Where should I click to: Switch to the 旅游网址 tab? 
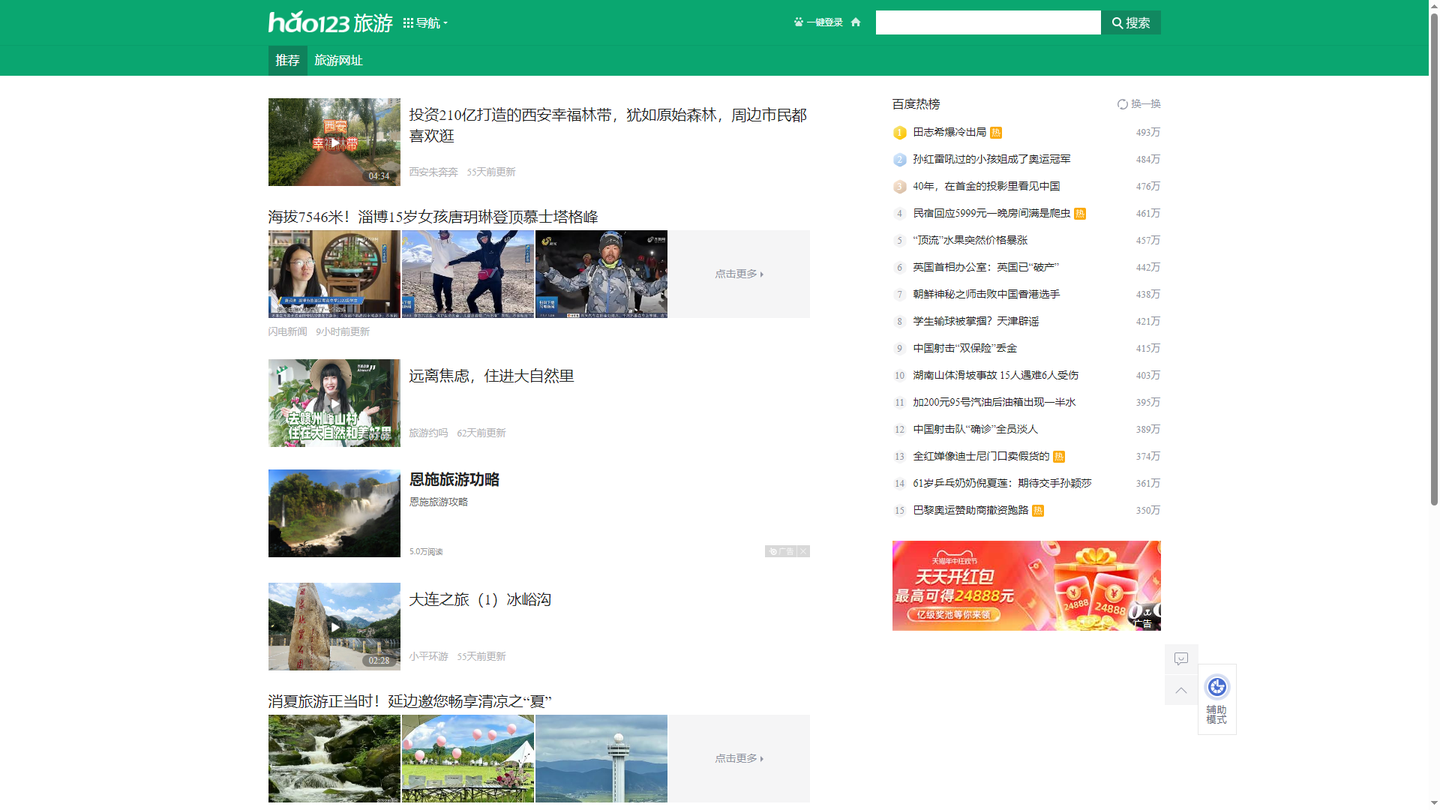(x=338, y=60)
